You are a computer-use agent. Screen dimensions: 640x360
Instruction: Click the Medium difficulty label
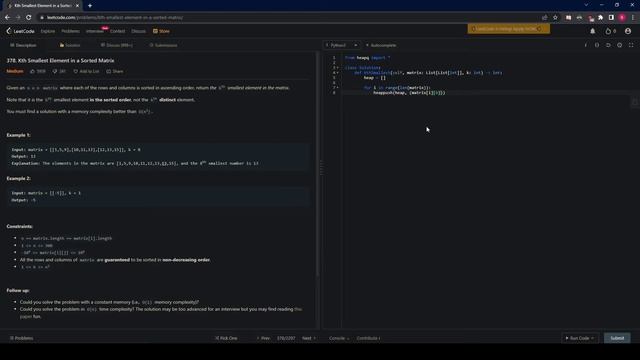point(15,71)
